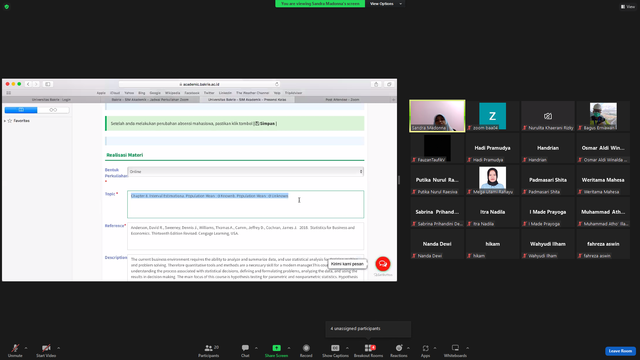Open the Participants panel icon

[209, 348]
